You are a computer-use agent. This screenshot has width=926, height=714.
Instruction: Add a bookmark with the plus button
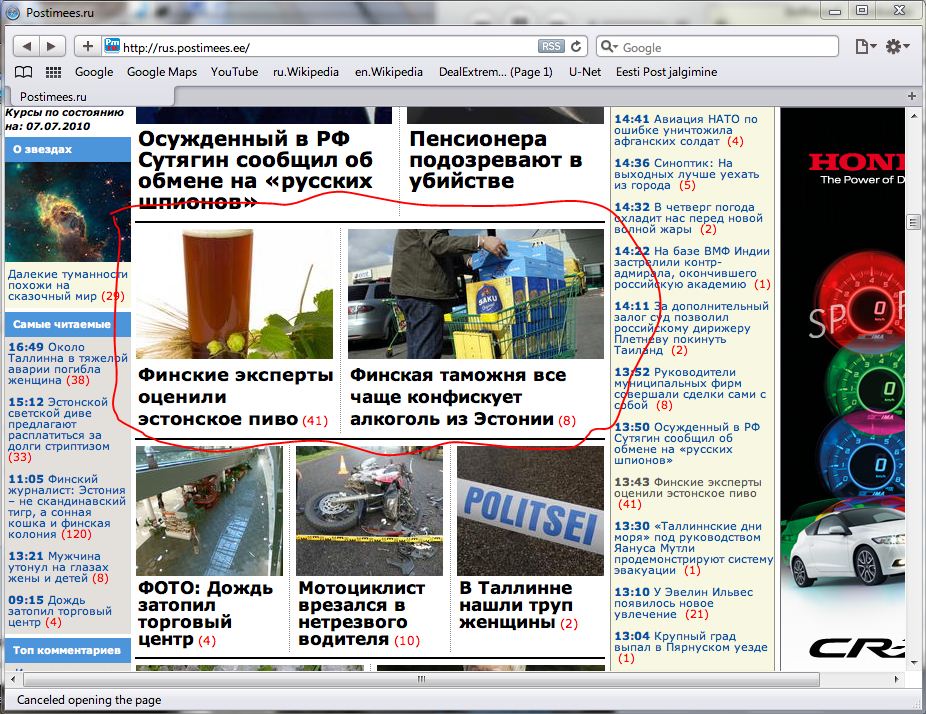pyautogui.click(x=88, y=47)
